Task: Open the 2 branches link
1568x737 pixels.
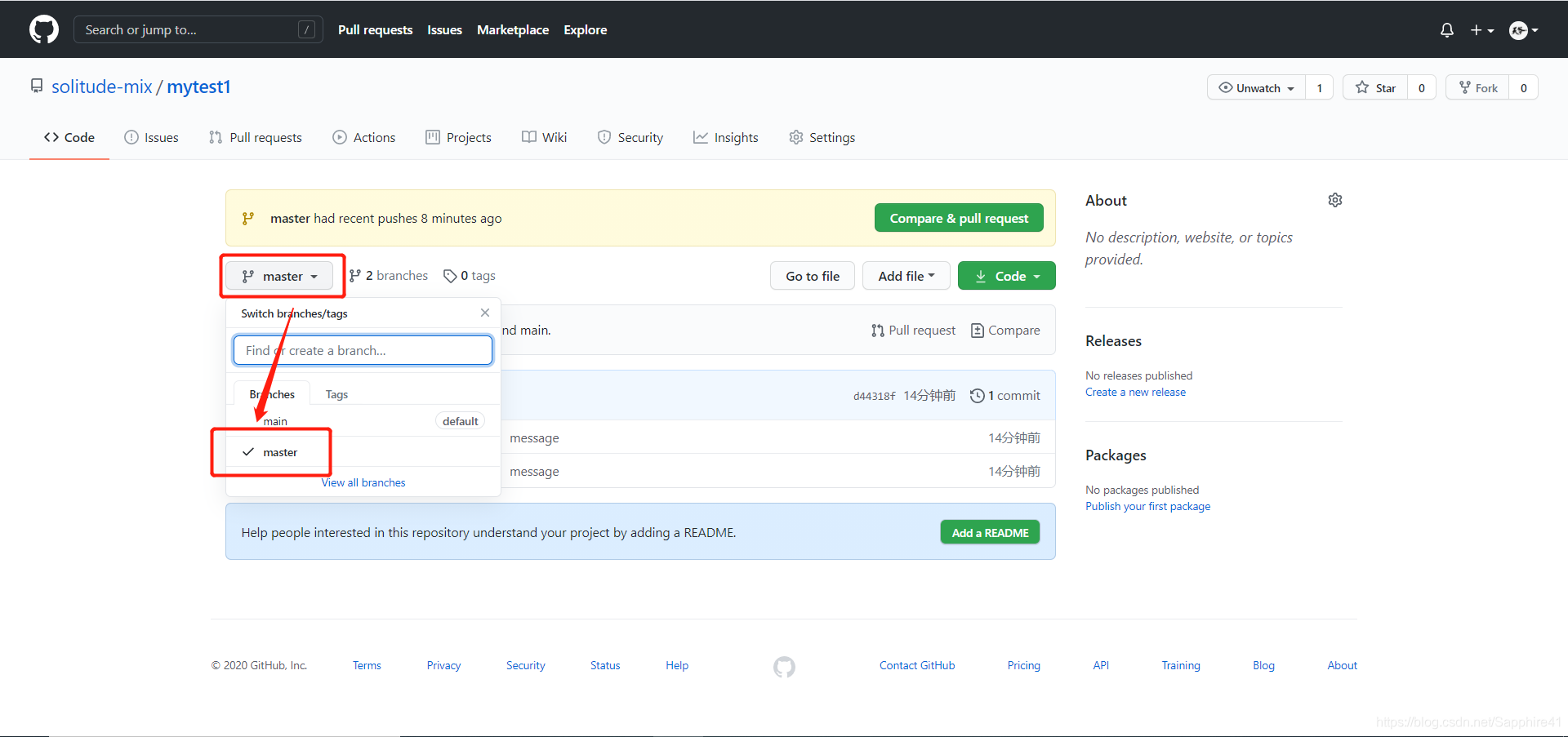Action: click(x=389, y=276)
